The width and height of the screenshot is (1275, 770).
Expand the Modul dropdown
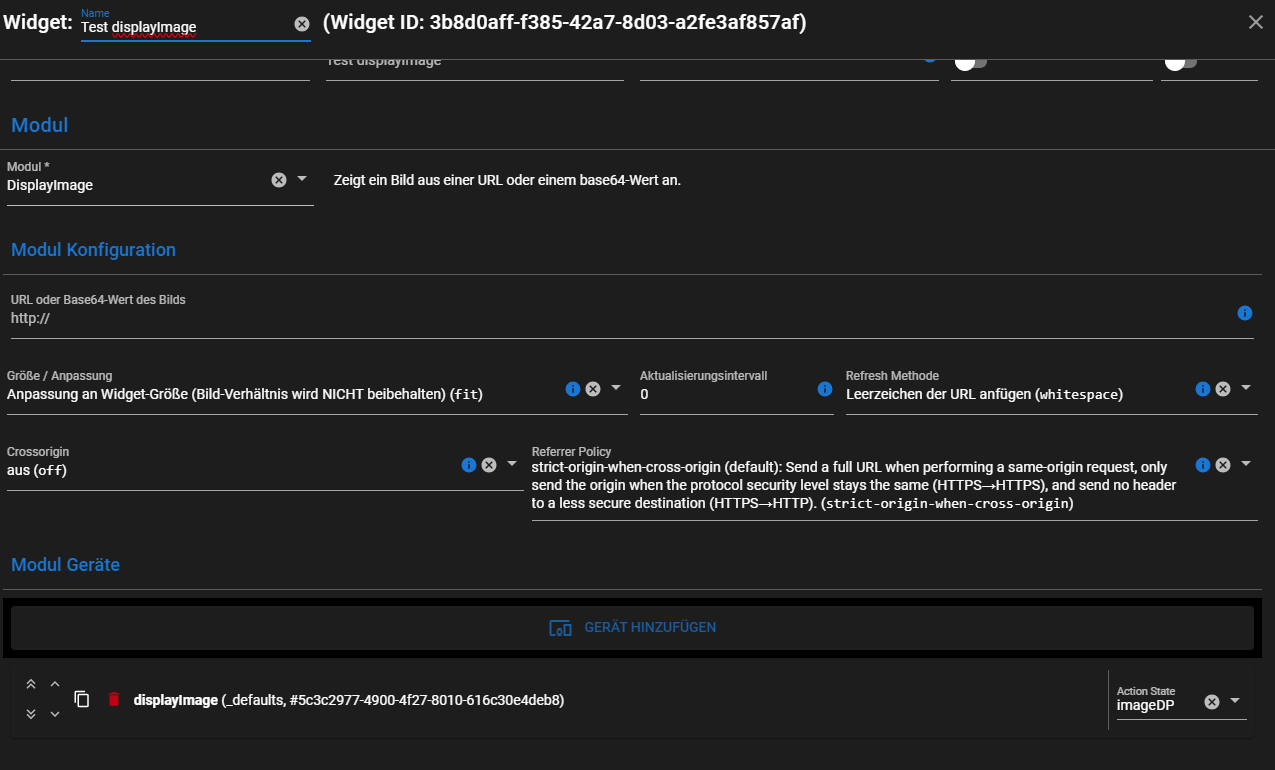pyautogui.click(x=302, y=180)
